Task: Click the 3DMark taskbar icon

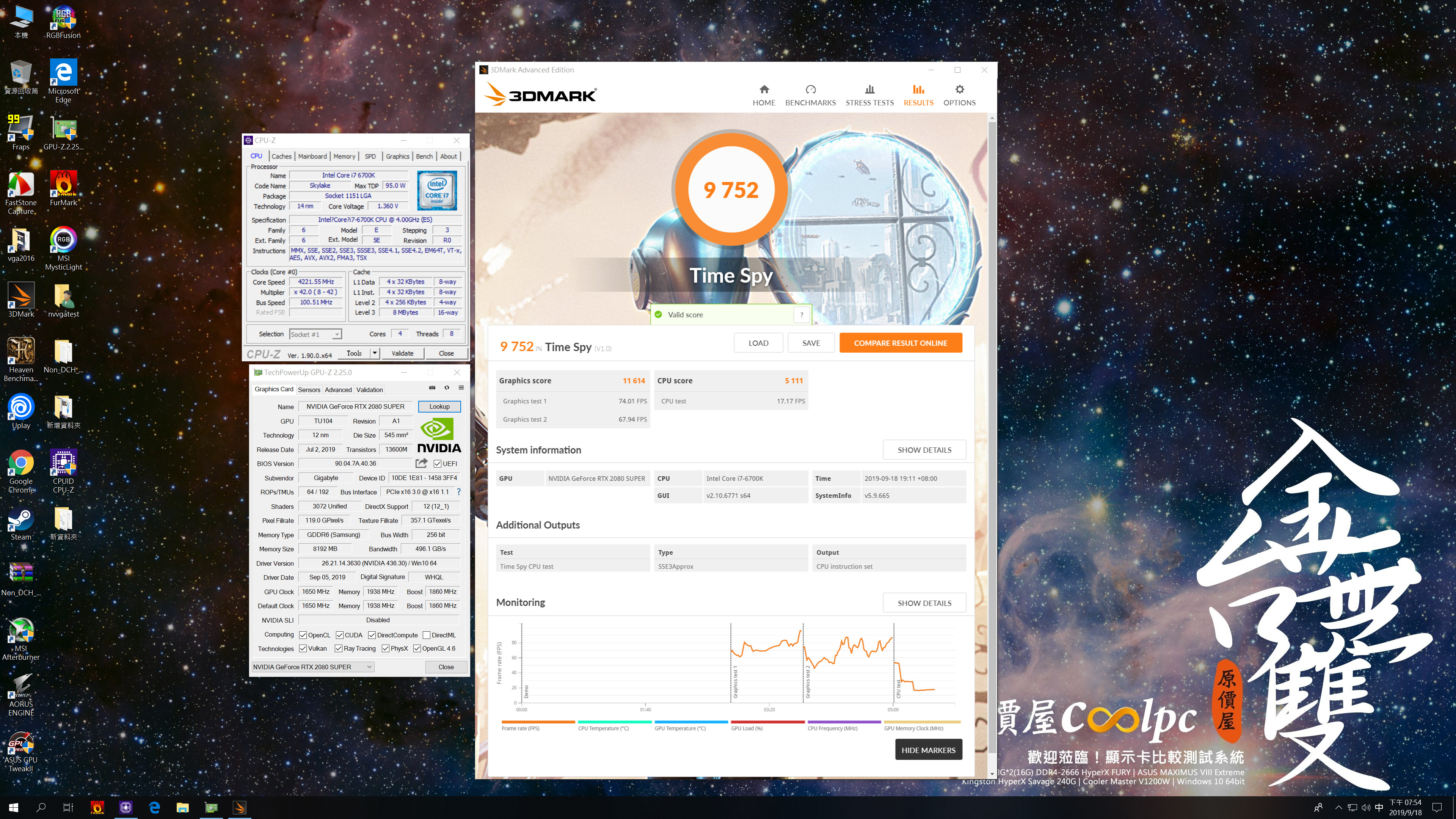Action: coord(239,808)
